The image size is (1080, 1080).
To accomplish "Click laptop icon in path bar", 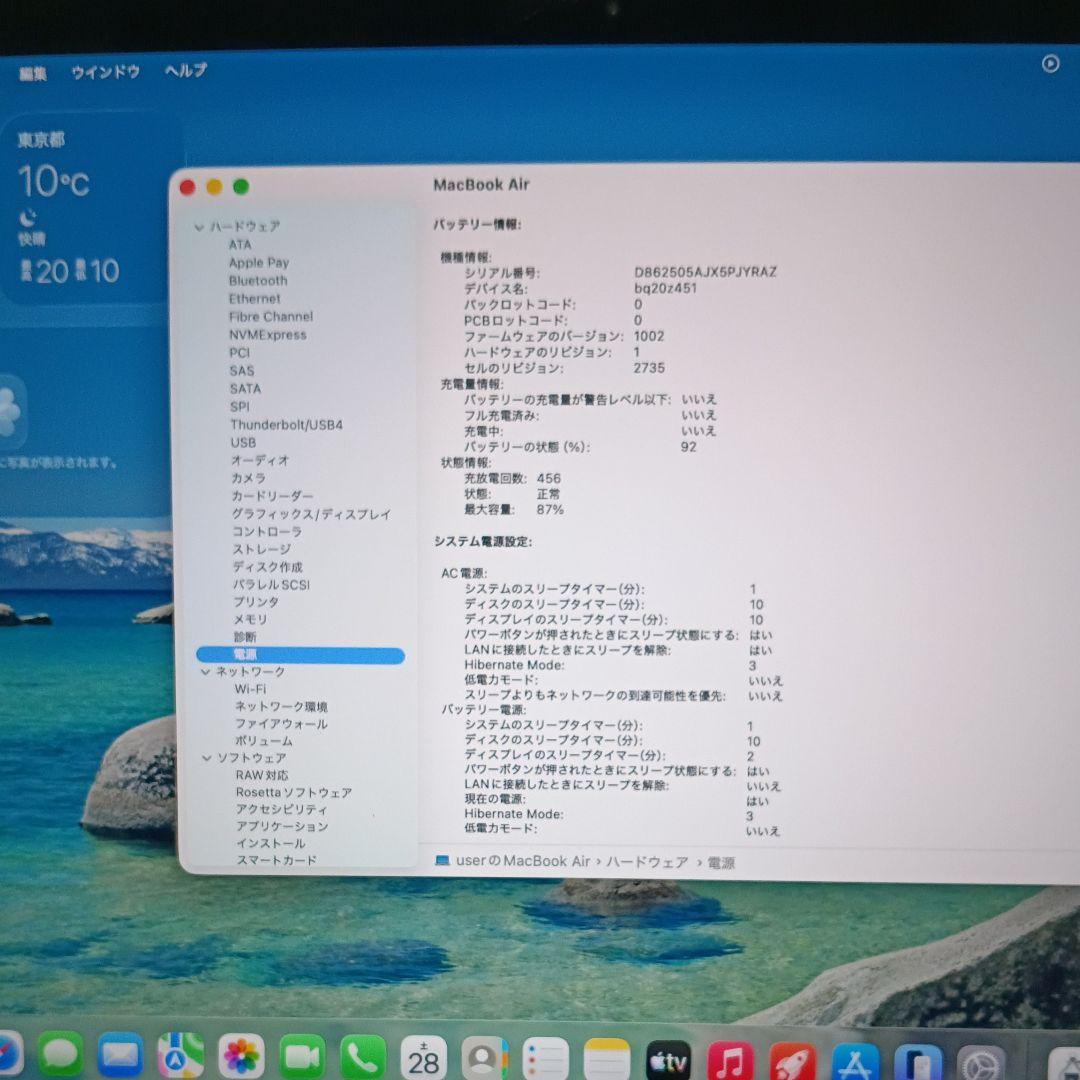I will (x=443, y=860).
